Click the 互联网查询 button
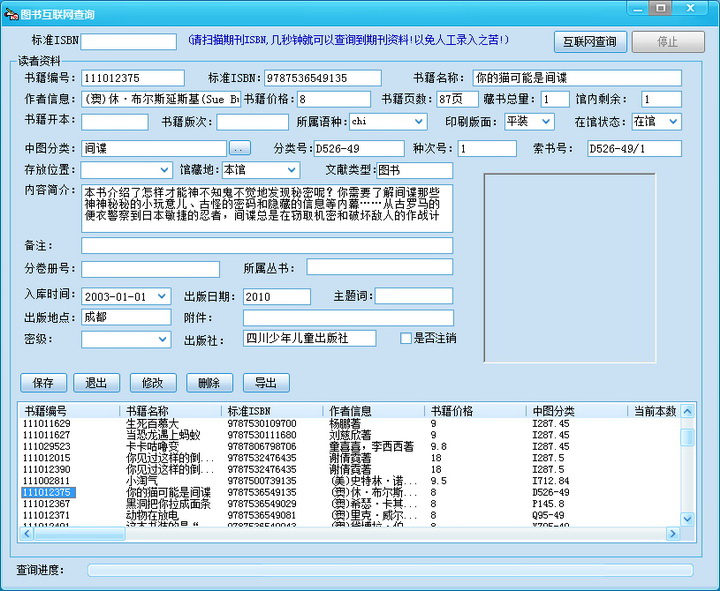 click(x=590, y=42)
